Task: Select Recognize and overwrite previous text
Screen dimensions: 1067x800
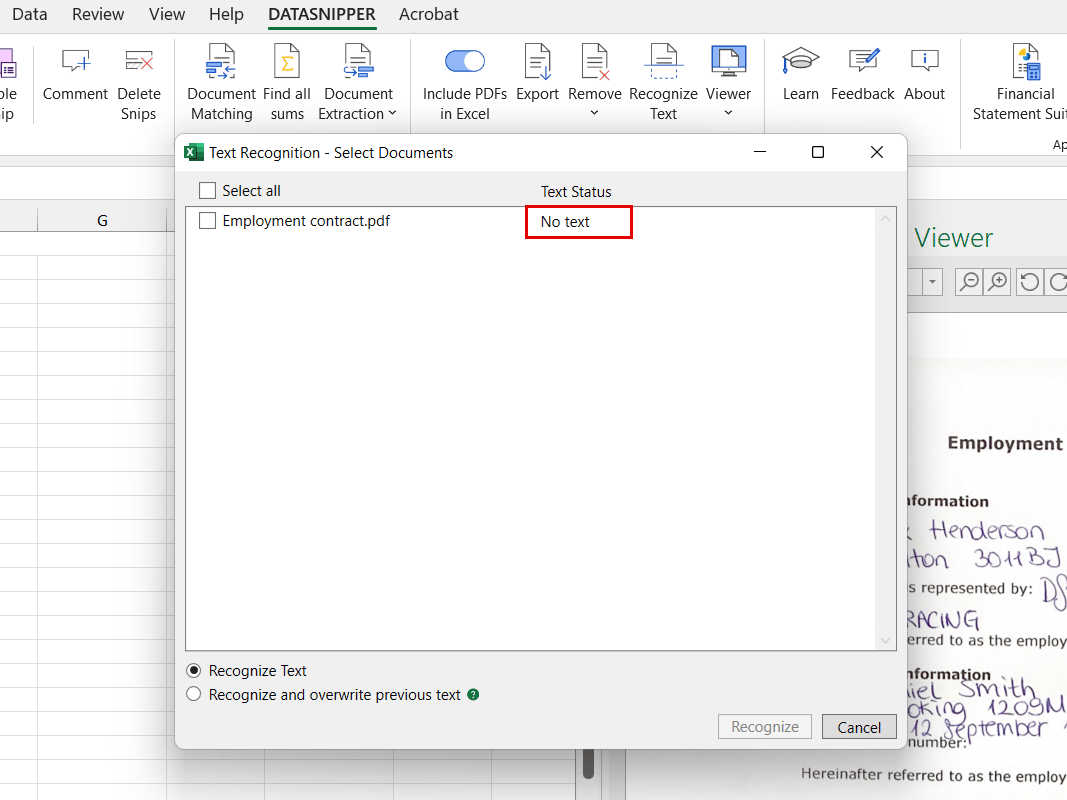Action: coord(193,693)
